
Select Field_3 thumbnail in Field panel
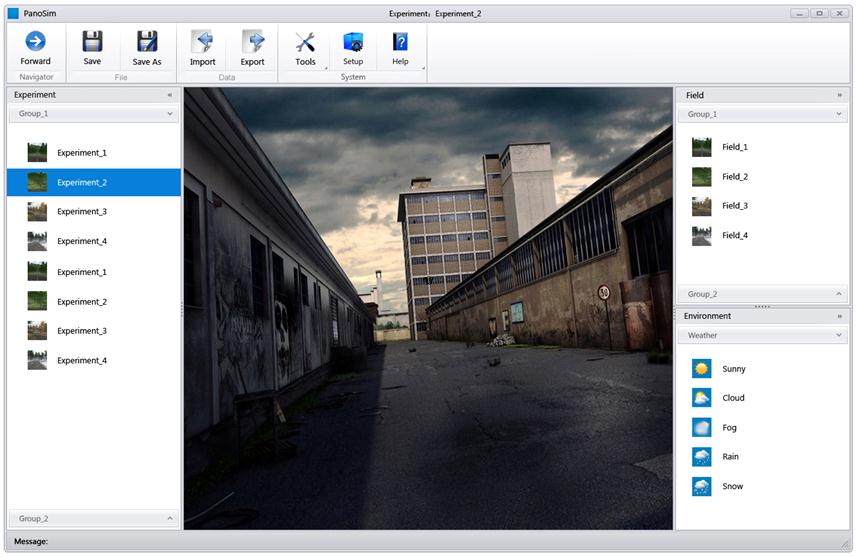point(702,206)
